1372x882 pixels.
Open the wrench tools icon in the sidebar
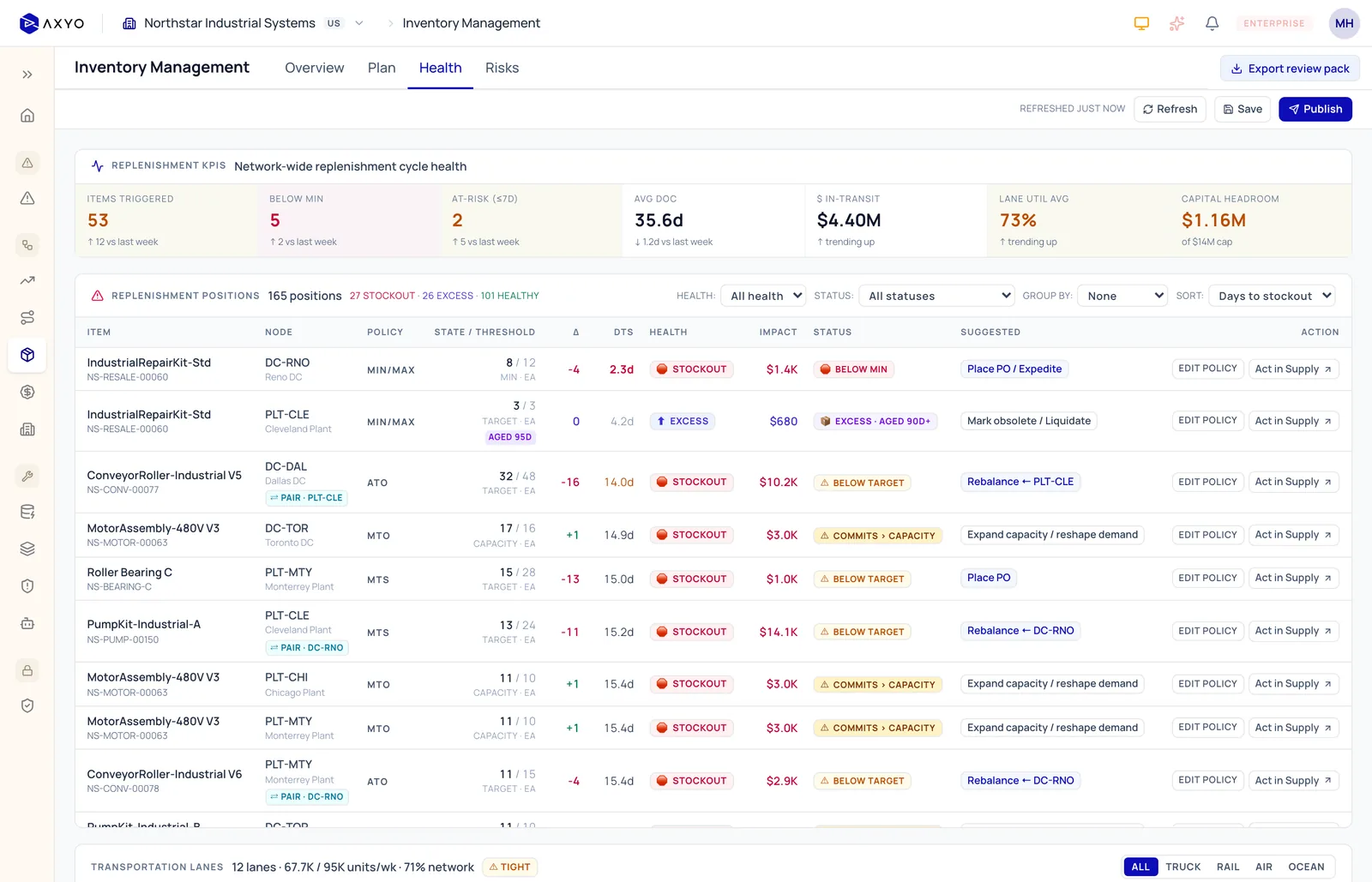[27, 477]
